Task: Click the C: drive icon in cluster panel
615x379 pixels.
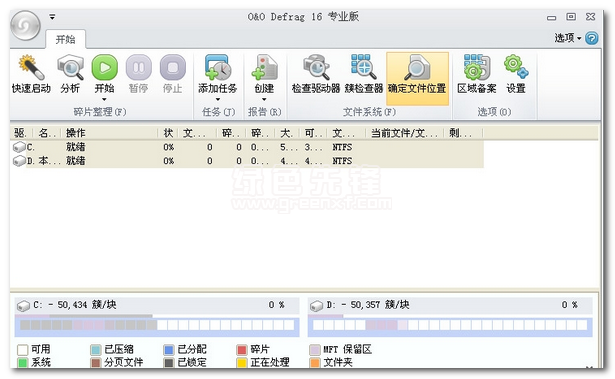Action: [x=23, y=306]
